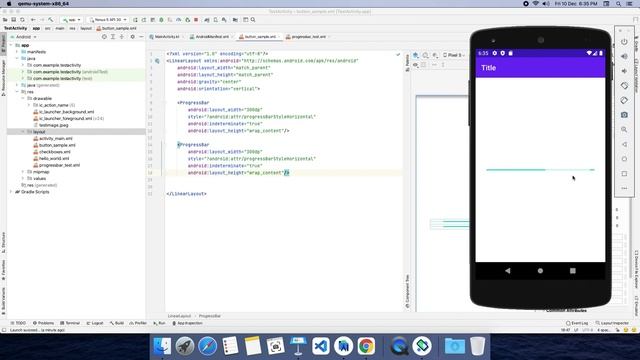640x360 pixels.
Task: Click the project panel settings gear icon
Action: pyautogui.click(x=132, y=37)
